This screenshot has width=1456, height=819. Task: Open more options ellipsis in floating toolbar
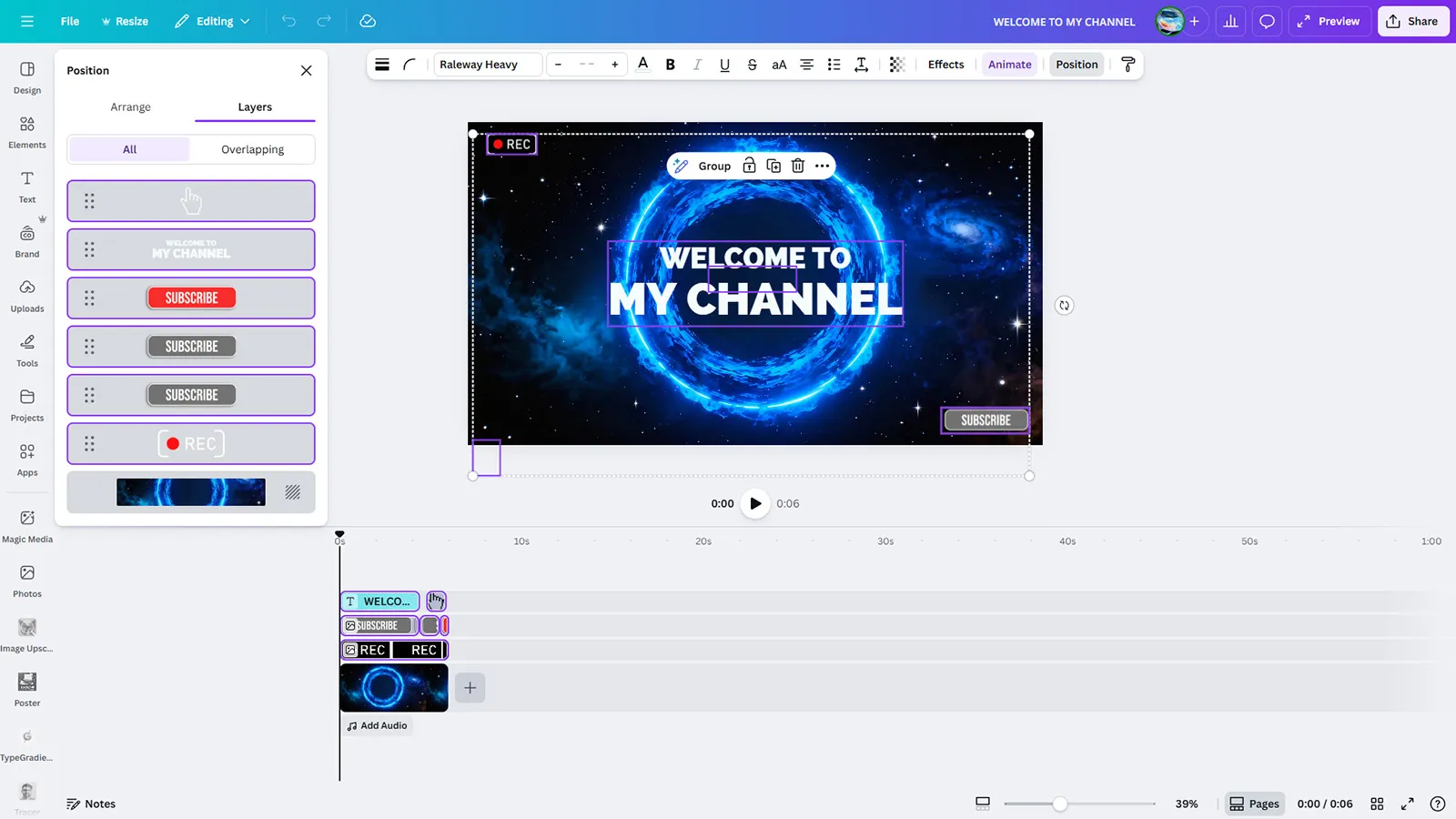(x=823, y=166)
